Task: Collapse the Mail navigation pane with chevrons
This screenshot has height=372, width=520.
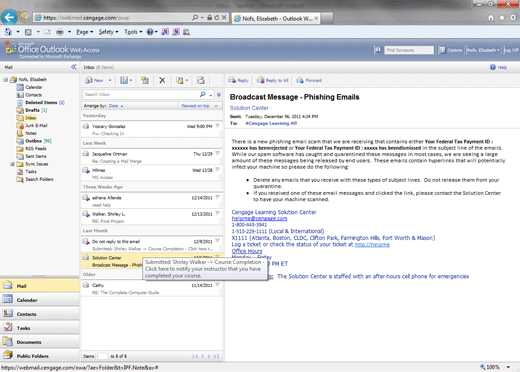Action: click(x=74, y=67)
